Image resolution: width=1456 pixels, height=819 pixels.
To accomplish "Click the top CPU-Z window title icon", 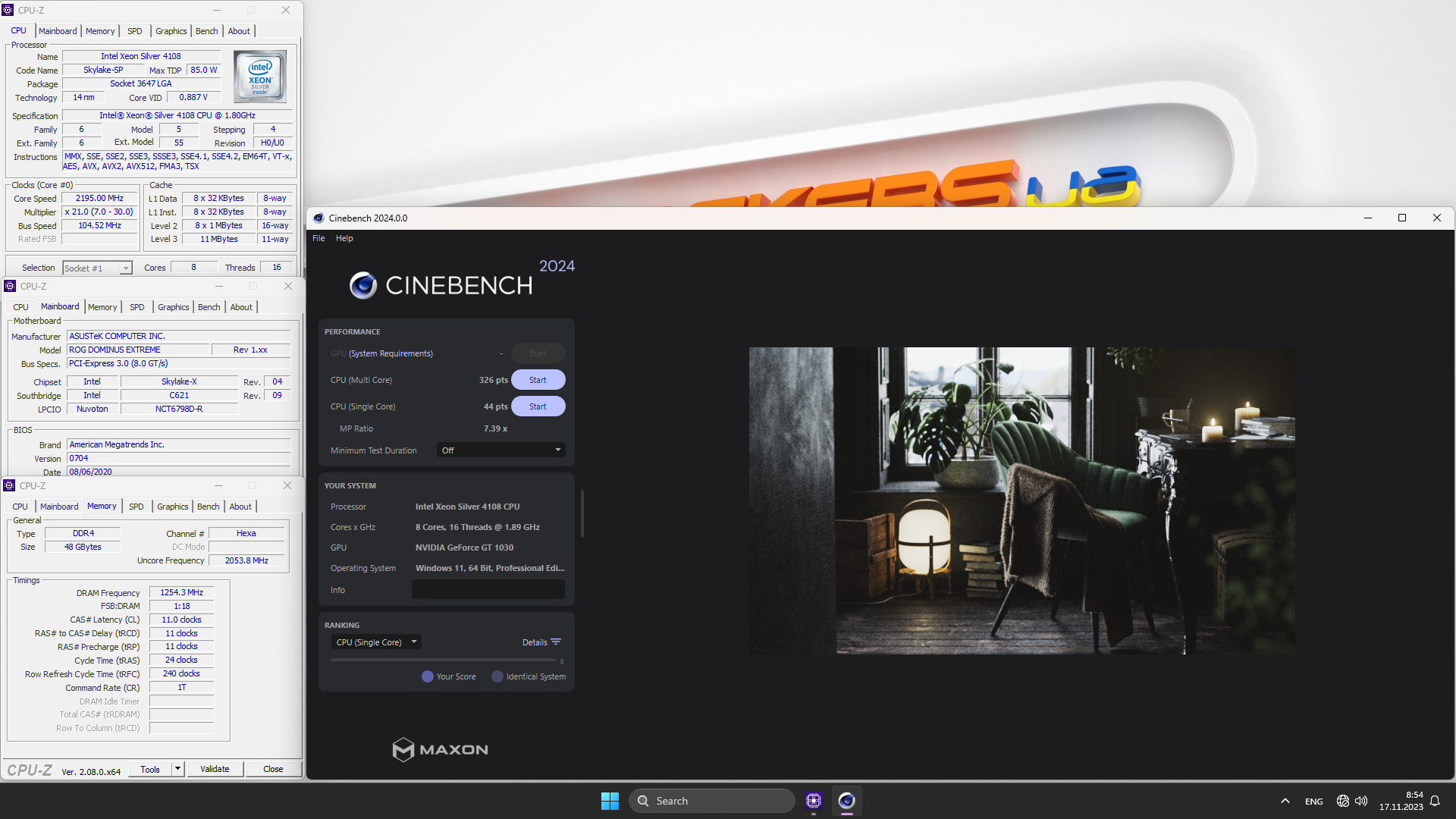I will point(8,10).
